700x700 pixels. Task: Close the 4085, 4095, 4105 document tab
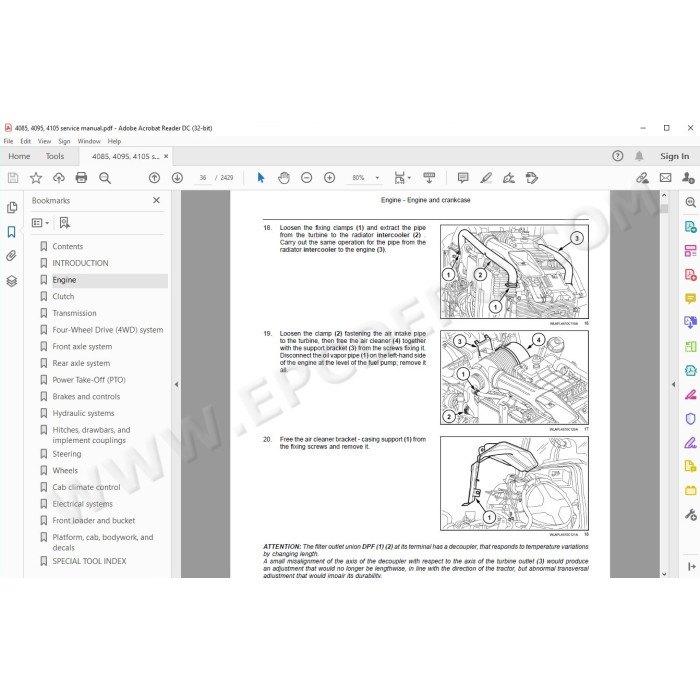[166, 156]
